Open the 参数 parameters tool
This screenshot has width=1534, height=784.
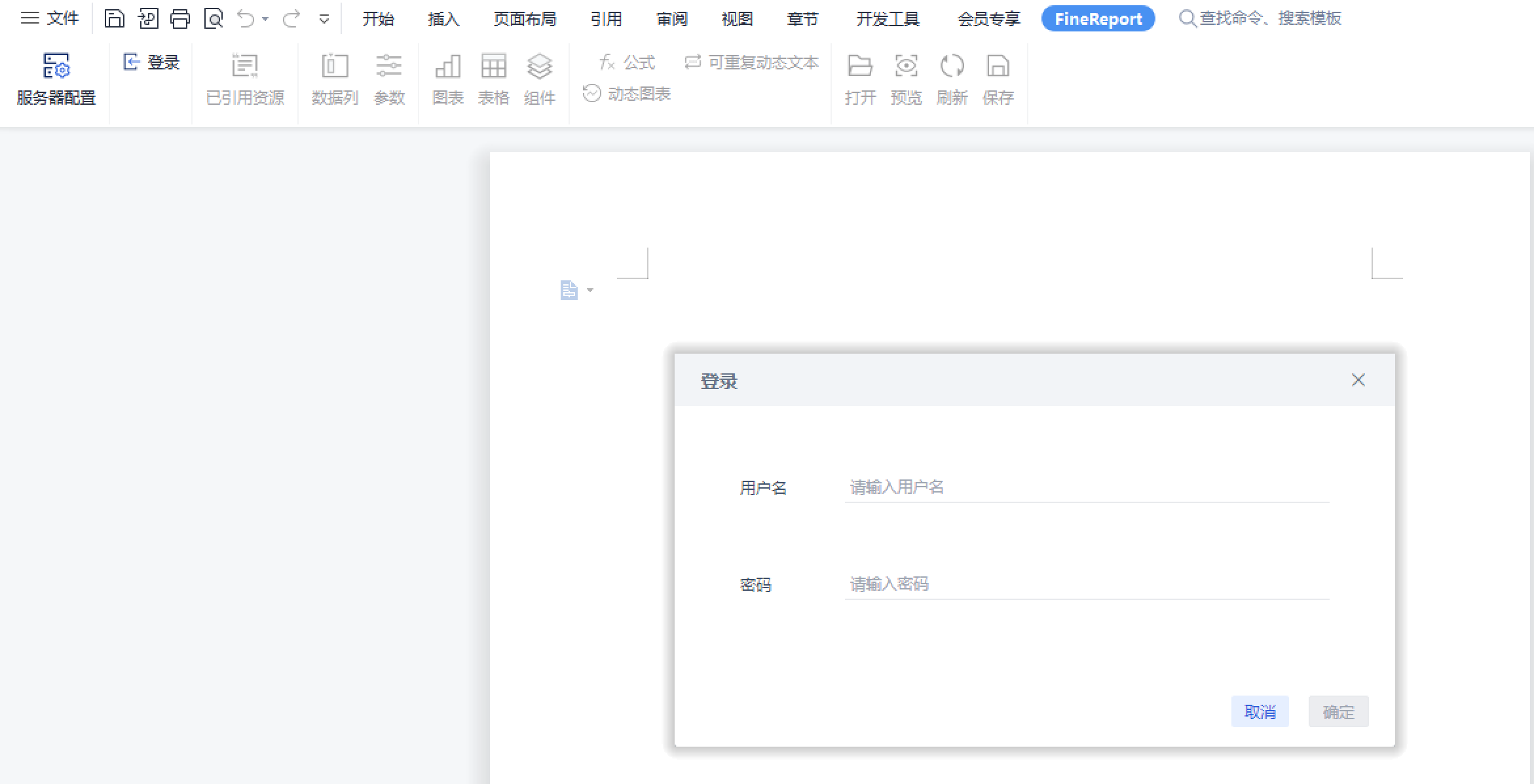point(389,66)
